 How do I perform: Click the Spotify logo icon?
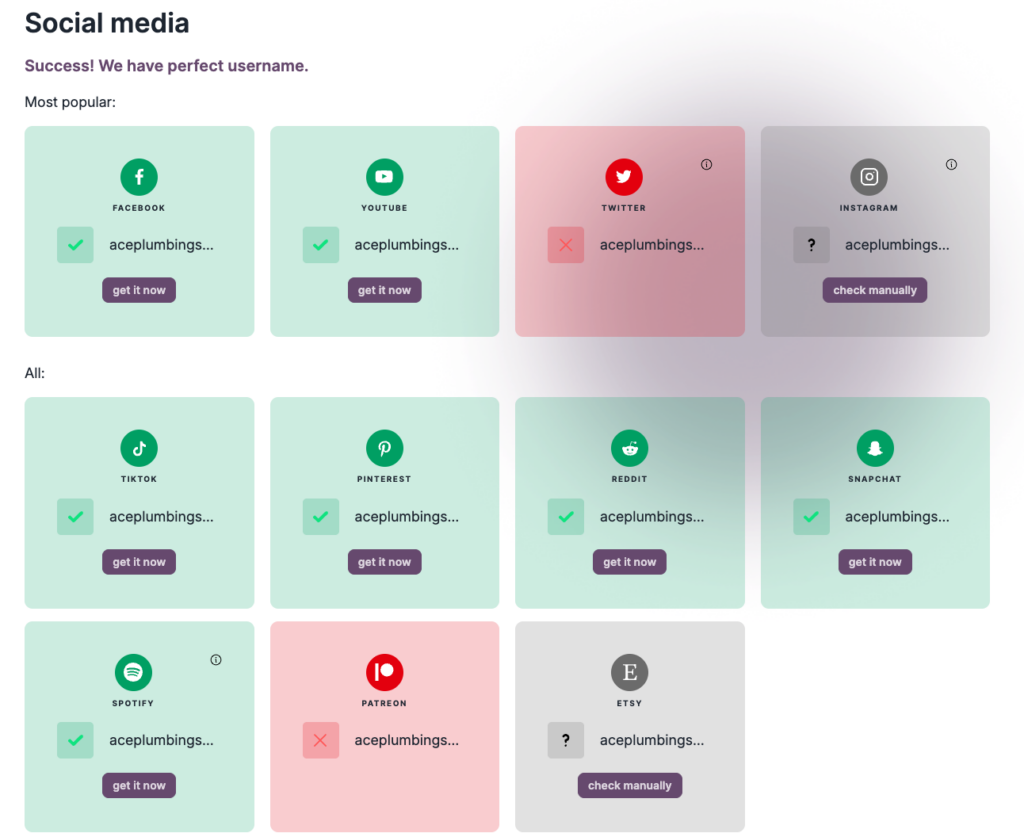(x=133, y=672)
